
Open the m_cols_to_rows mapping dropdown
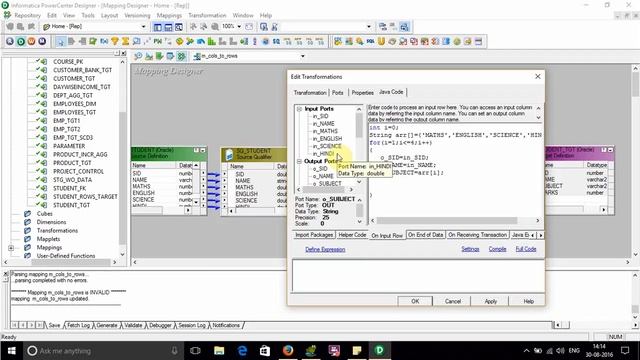302,56
